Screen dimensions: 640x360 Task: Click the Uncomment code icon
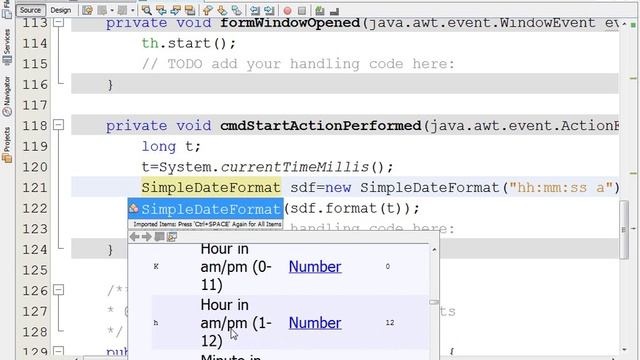pos(334,11)
